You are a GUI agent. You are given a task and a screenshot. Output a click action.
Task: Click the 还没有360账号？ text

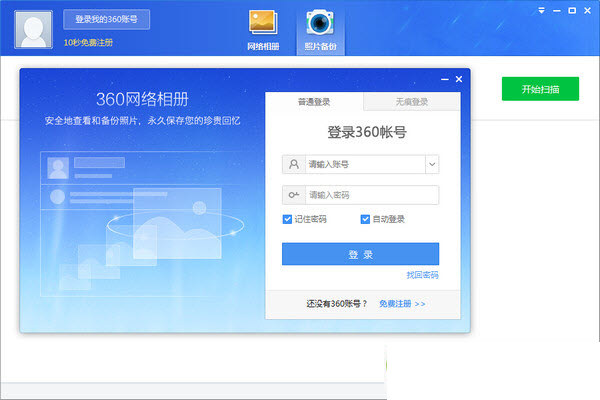tap(337, 304)
